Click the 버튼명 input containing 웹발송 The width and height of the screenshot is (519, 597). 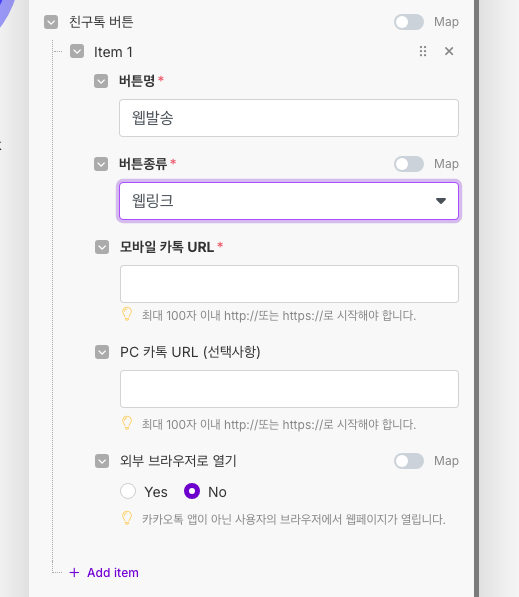coord(289,118)
